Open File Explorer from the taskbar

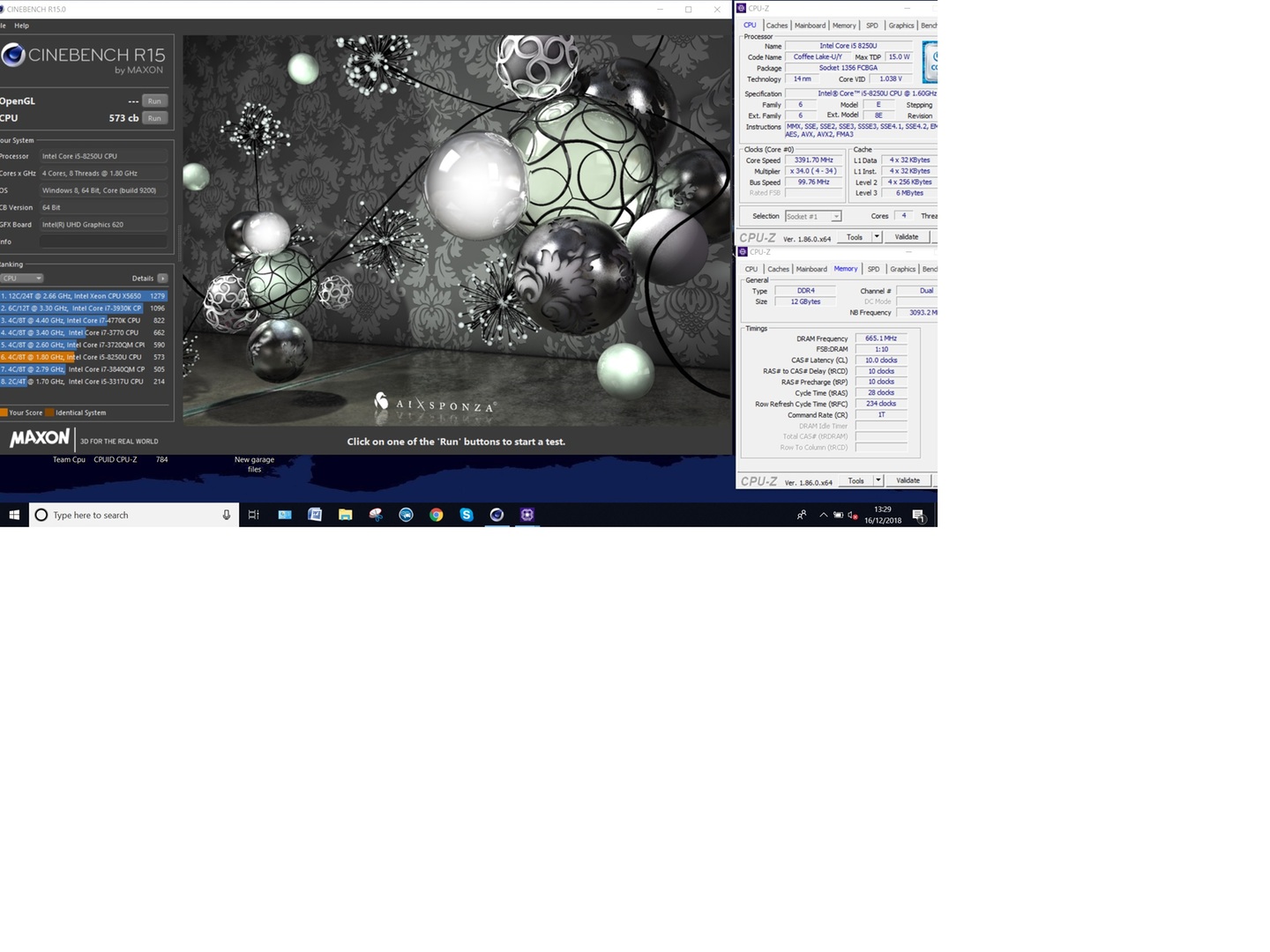pyautogui.click(x=345, y=515)
